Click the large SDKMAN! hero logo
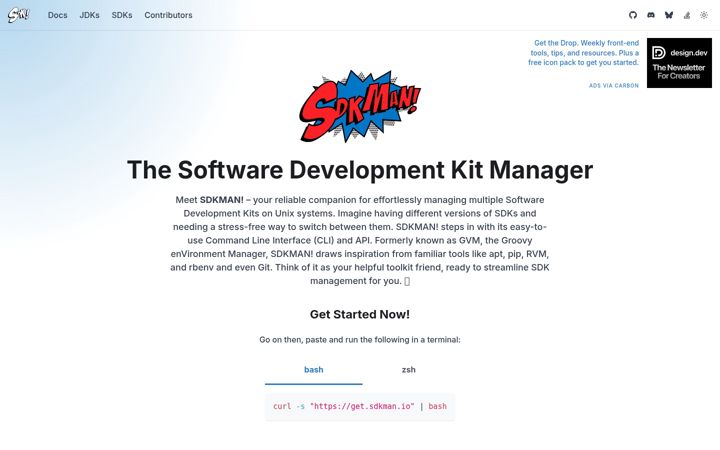720x450 pixels. (x=360, y=106)
